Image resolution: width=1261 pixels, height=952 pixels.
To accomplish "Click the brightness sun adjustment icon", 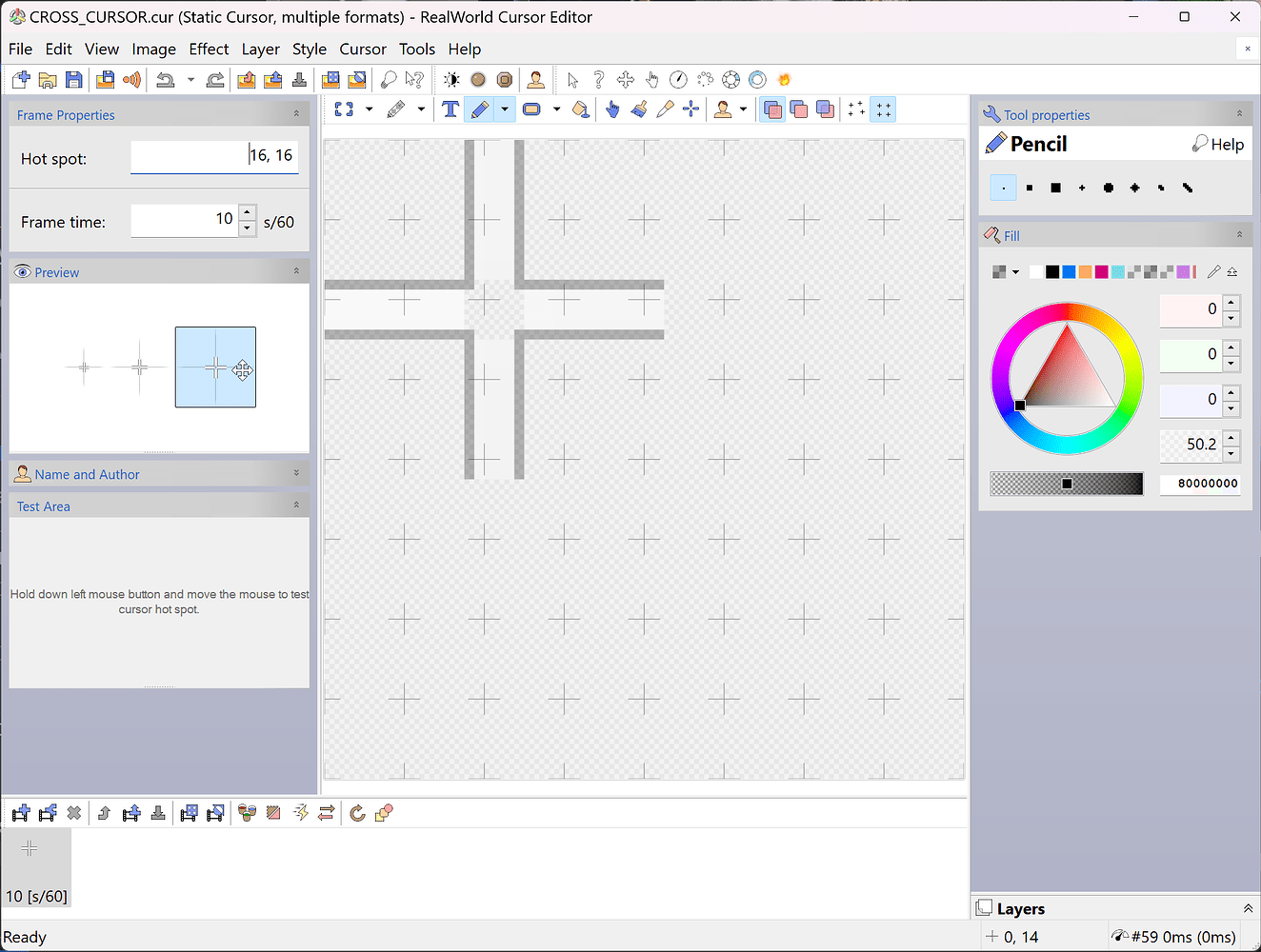I will tap(451, 80).
